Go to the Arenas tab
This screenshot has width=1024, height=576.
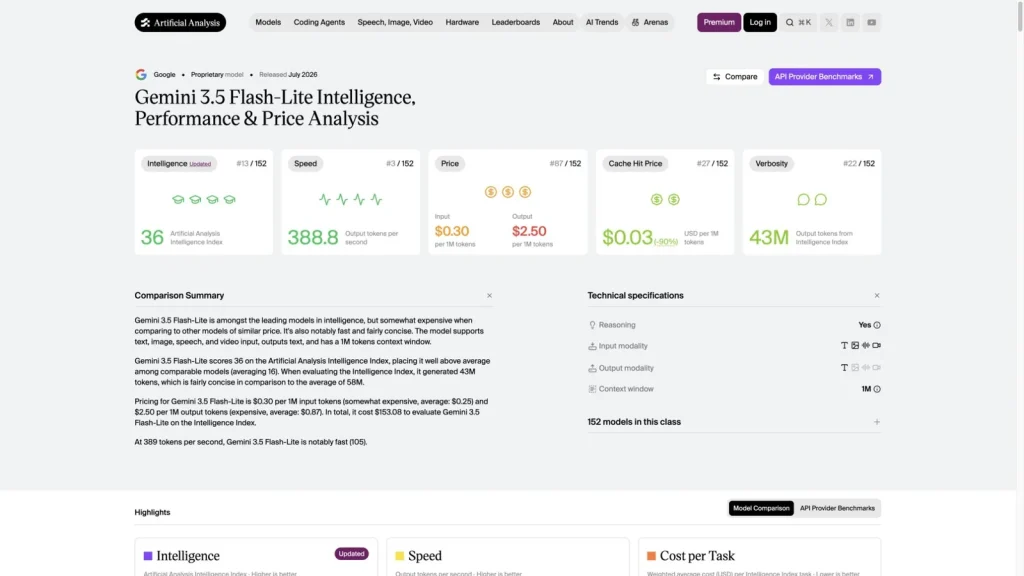(x=650, y=22)
